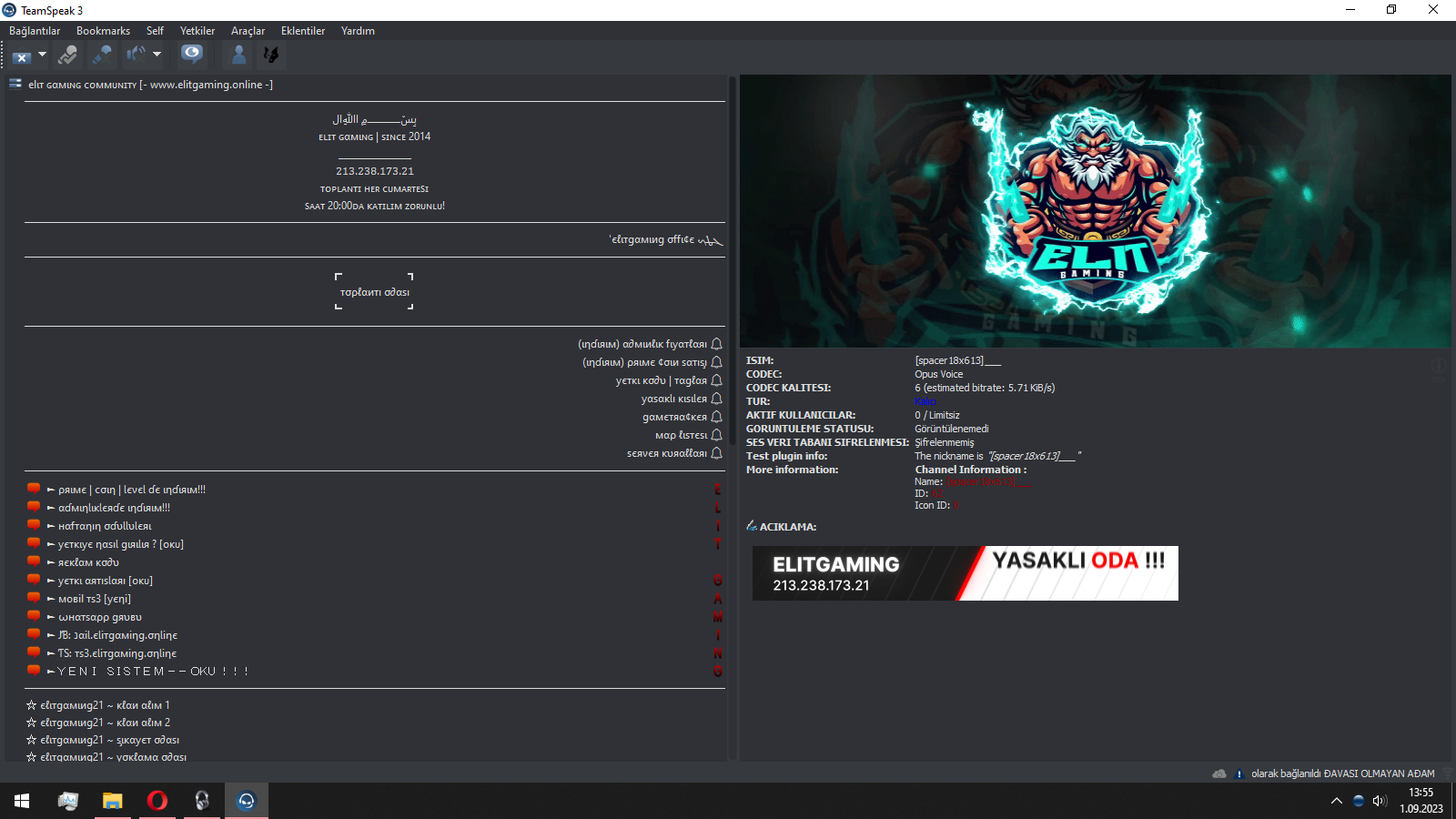This screenshot has width=1456, height=819.
Task: Click the bell icon beside 'prime coin satışı'
Action: (717, 362)
